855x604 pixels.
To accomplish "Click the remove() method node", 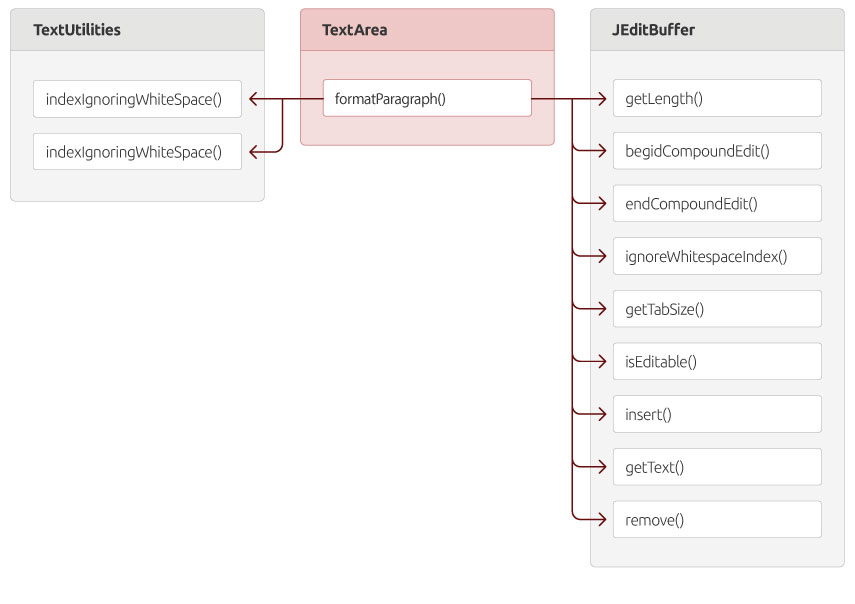I will pyautogui.click(x=717, y=520).
